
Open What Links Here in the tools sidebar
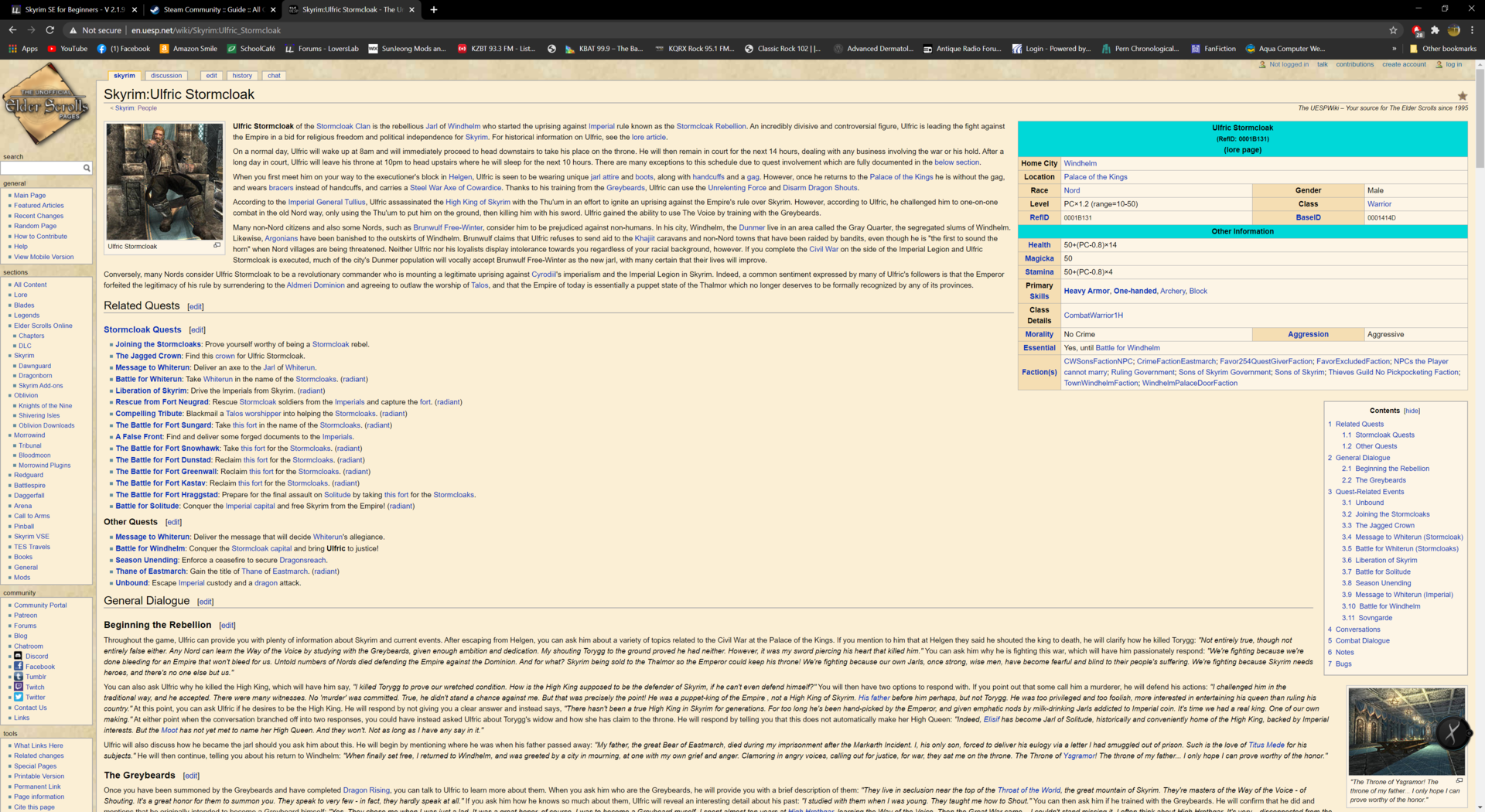[x=38, y=745]
